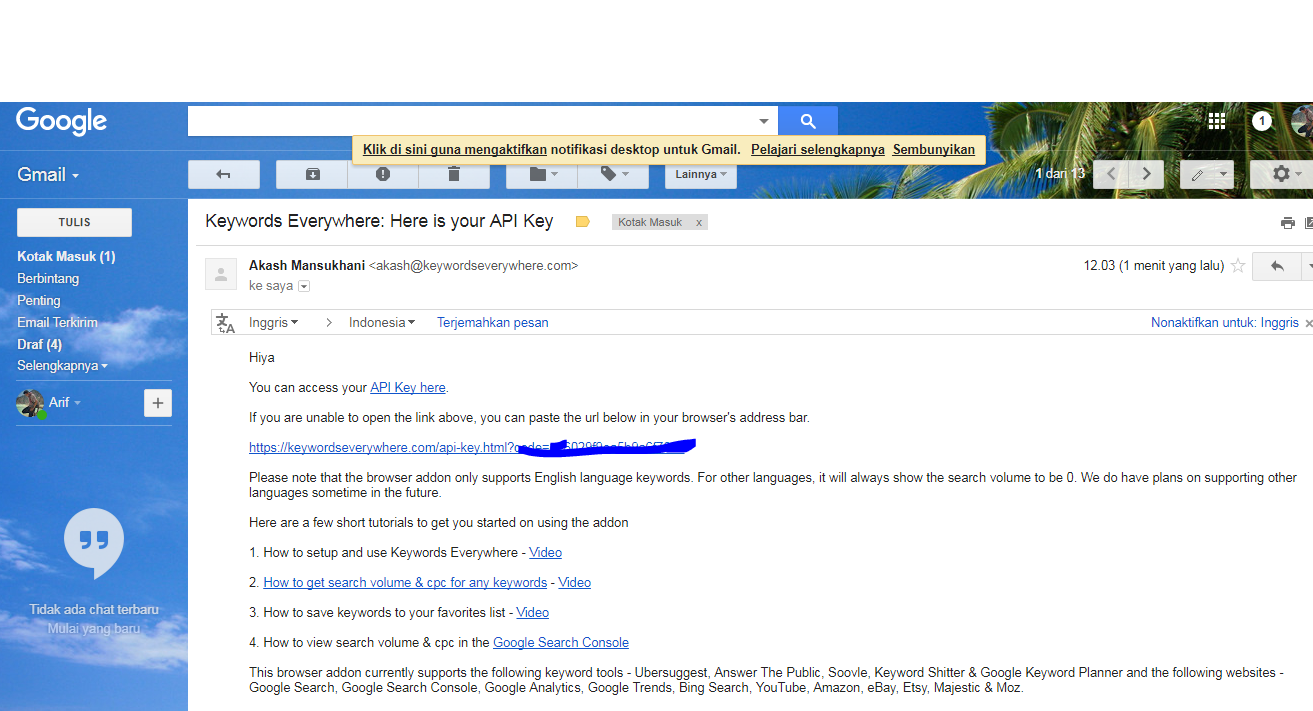
Task: Click 'Mulai yang baru' chat link
Action: 94,629
